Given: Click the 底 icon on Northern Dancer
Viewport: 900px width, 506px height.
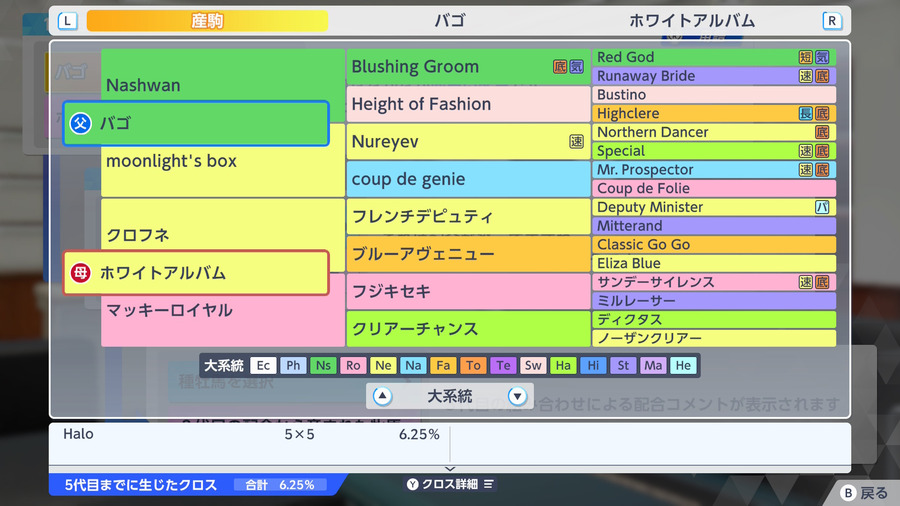Looking at the screenshot, I should pos(822,132).
